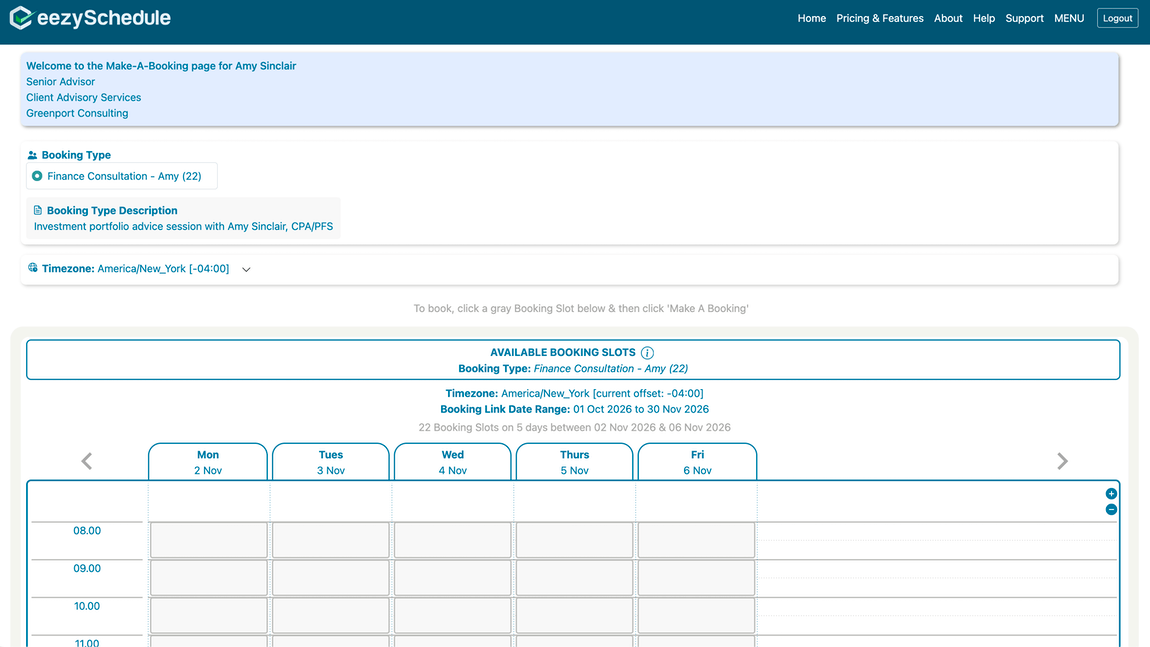Pick the Wednesday 10.00 booking slot
1150x647 pixels.
[x=453, y=615]
